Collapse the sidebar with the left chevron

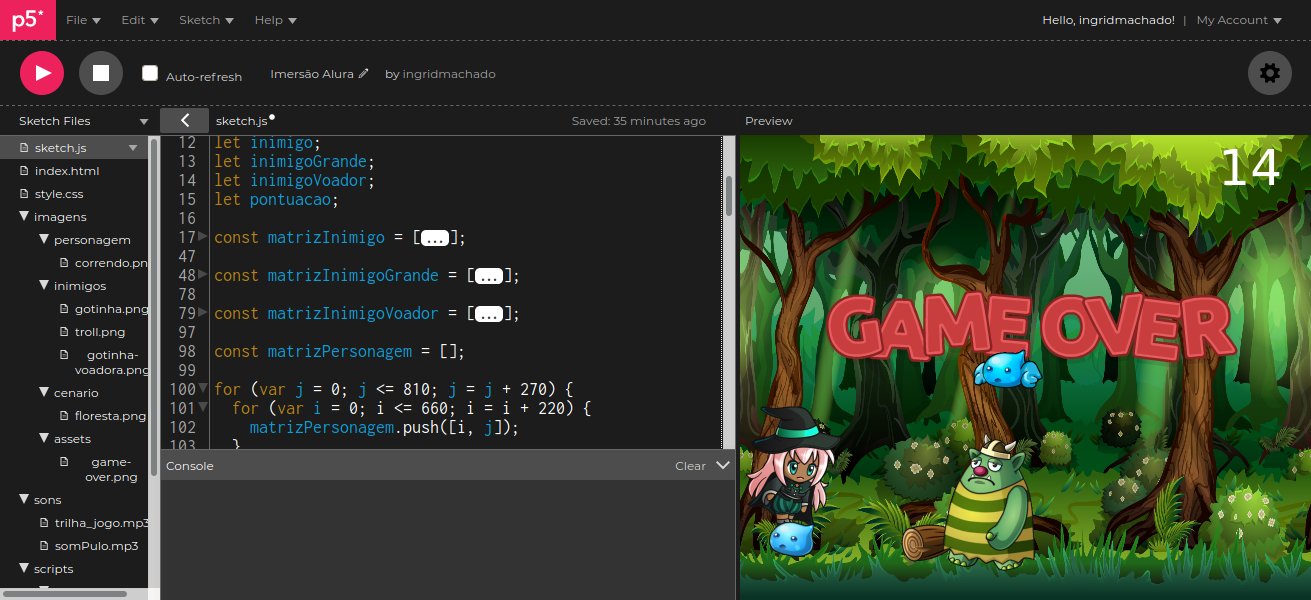tap(184, 120)
